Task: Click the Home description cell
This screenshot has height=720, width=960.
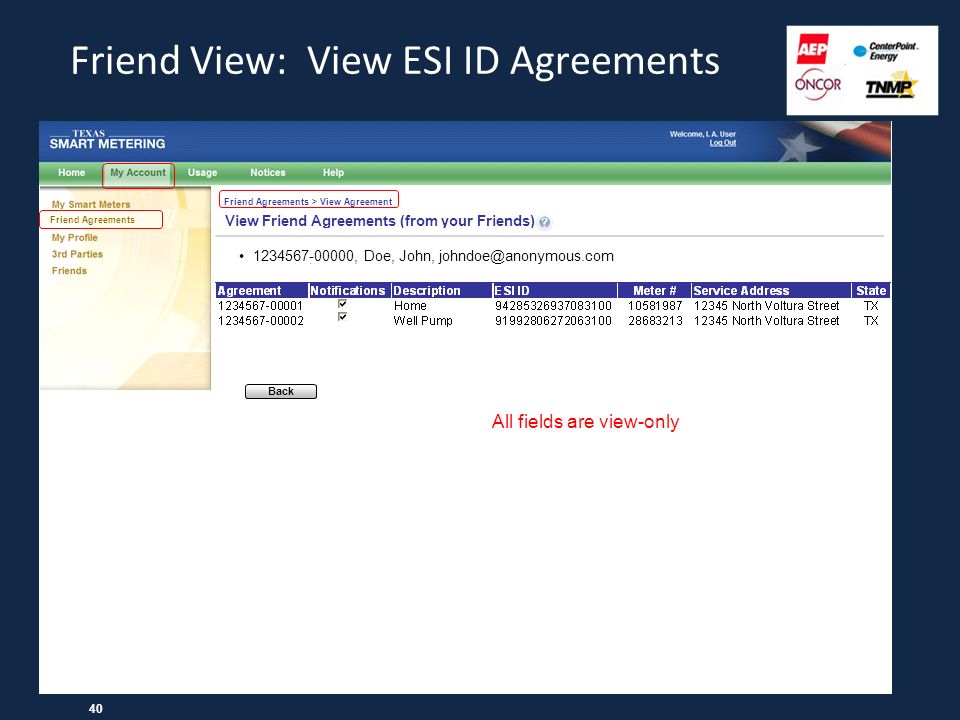Action: 410,306
